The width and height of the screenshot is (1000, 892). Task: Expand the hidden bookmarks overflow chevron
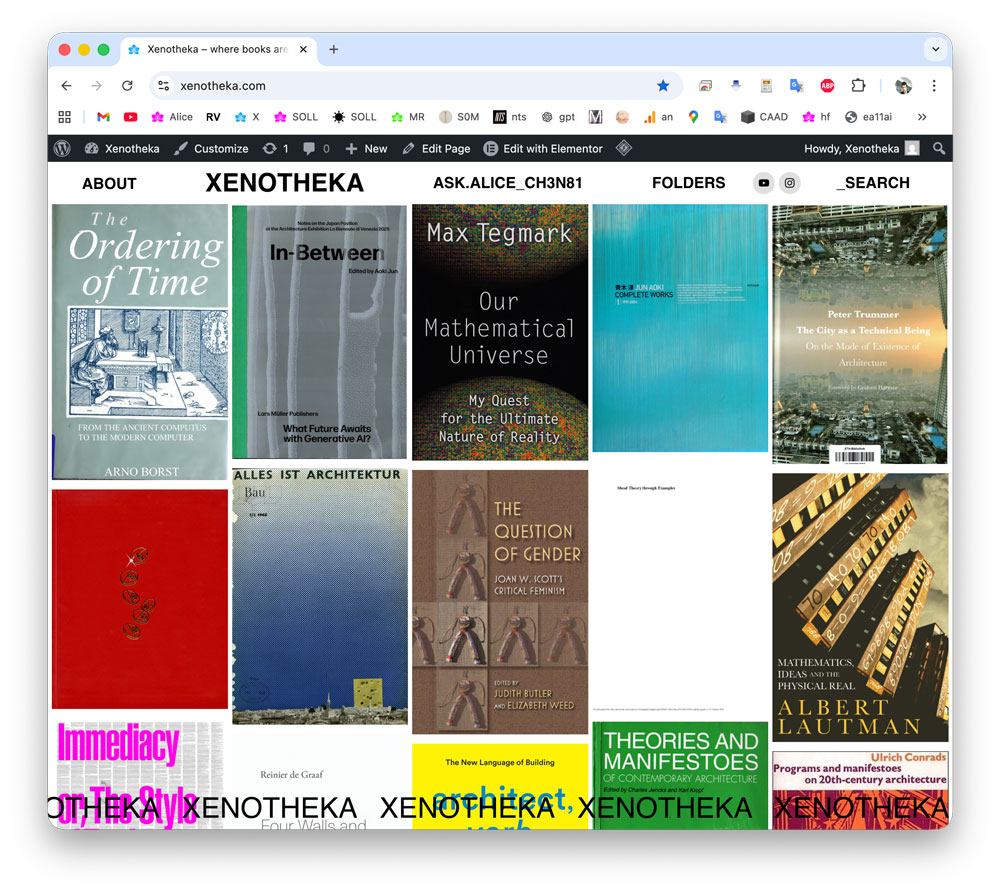click(922, 117)
